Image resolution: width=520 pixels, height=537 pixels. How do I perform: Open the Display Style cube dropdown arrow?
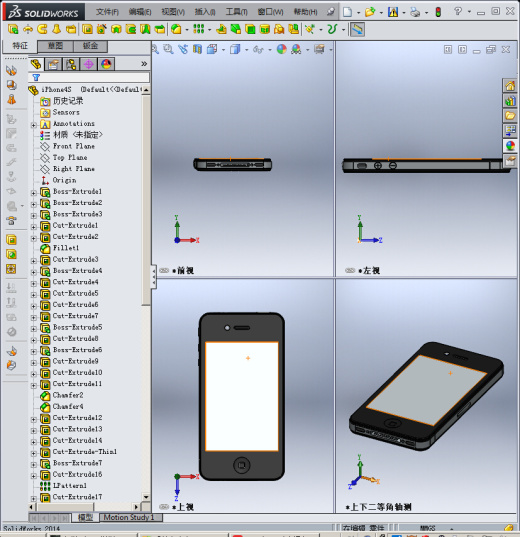[246, 50]
